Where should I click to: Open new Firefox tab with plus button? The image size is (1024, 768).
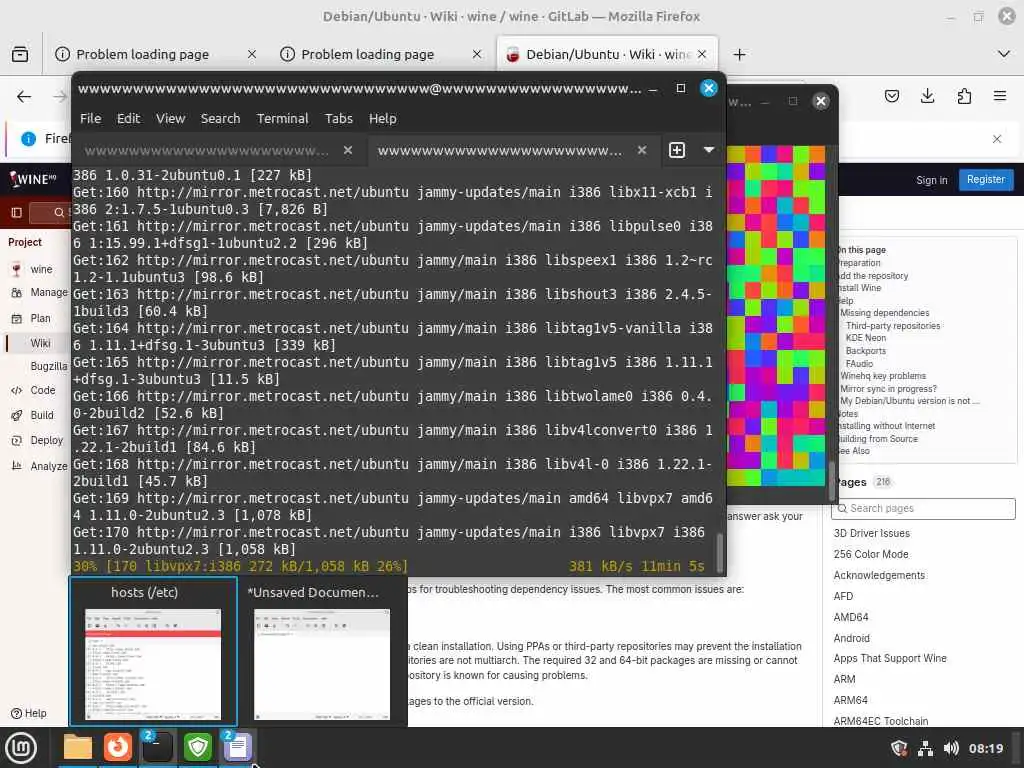(739, 55)
